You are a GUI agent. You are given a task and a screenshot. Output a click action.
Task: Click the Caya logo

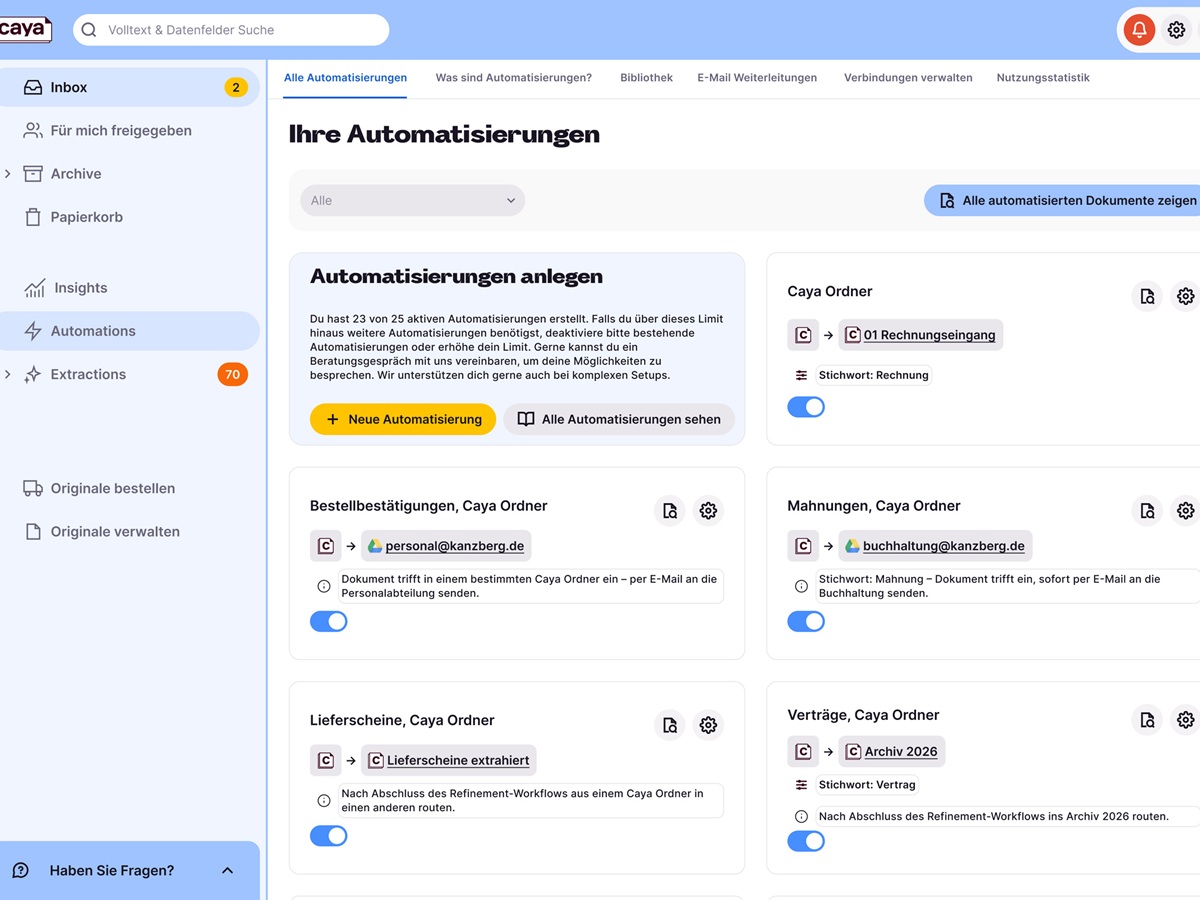point(25,29)
